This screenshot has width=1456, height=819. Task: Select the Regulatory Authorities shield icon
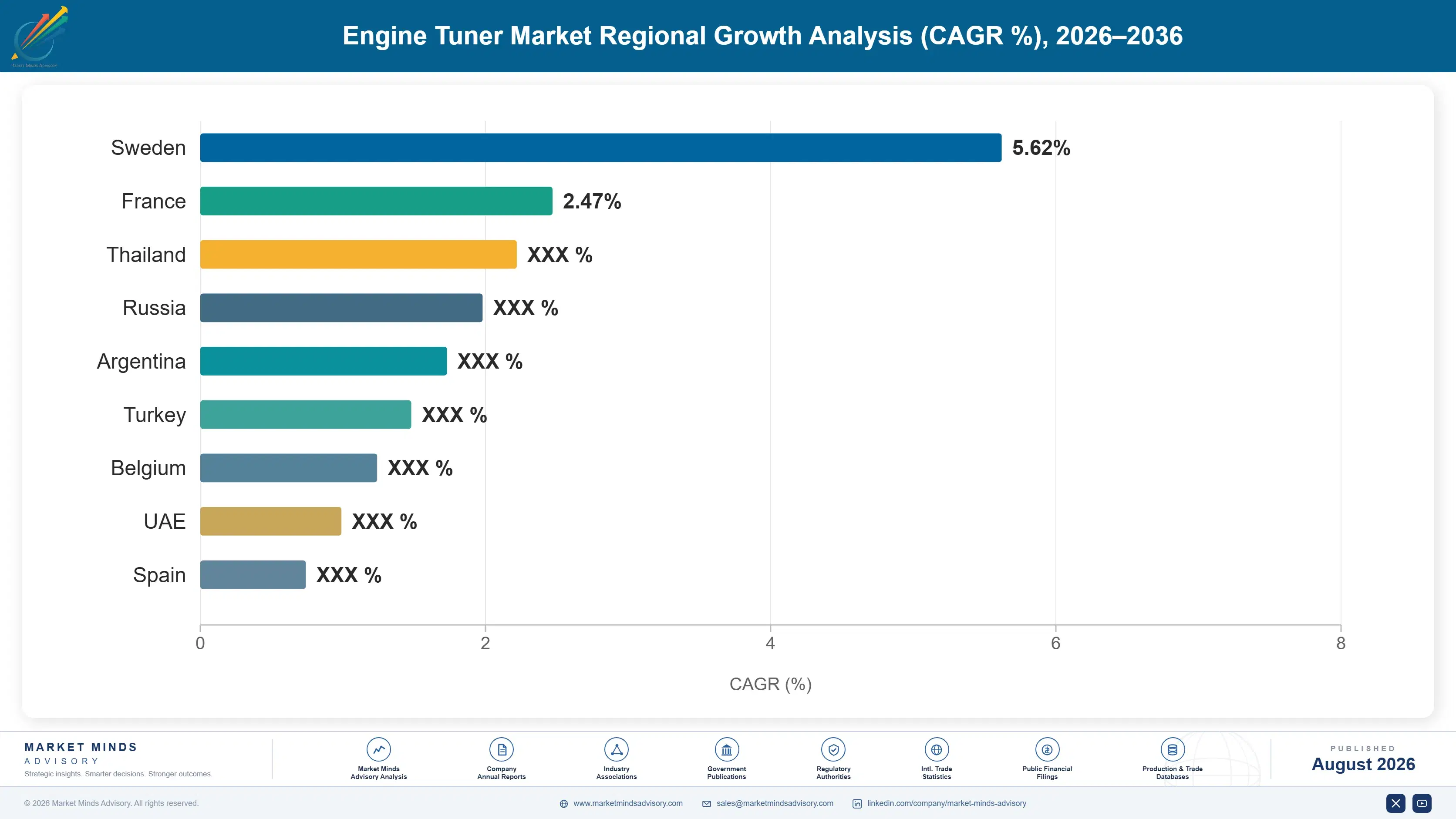click(x=833, y=749)
